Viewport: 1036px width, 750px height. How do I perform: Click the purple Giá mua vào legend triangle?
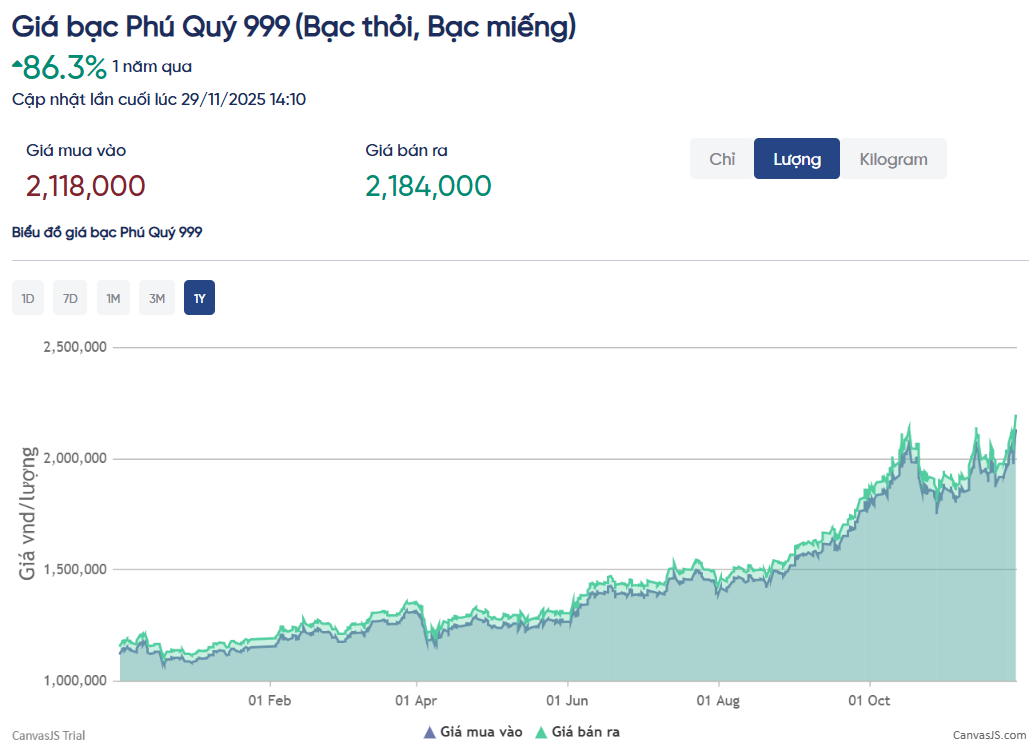pos(429,732)
